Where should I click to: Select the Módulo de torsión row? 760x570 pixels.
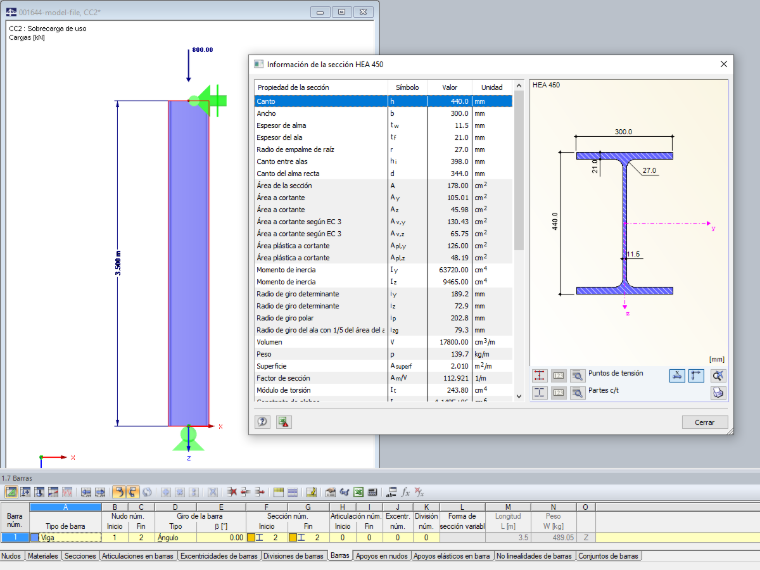(383, 390)
